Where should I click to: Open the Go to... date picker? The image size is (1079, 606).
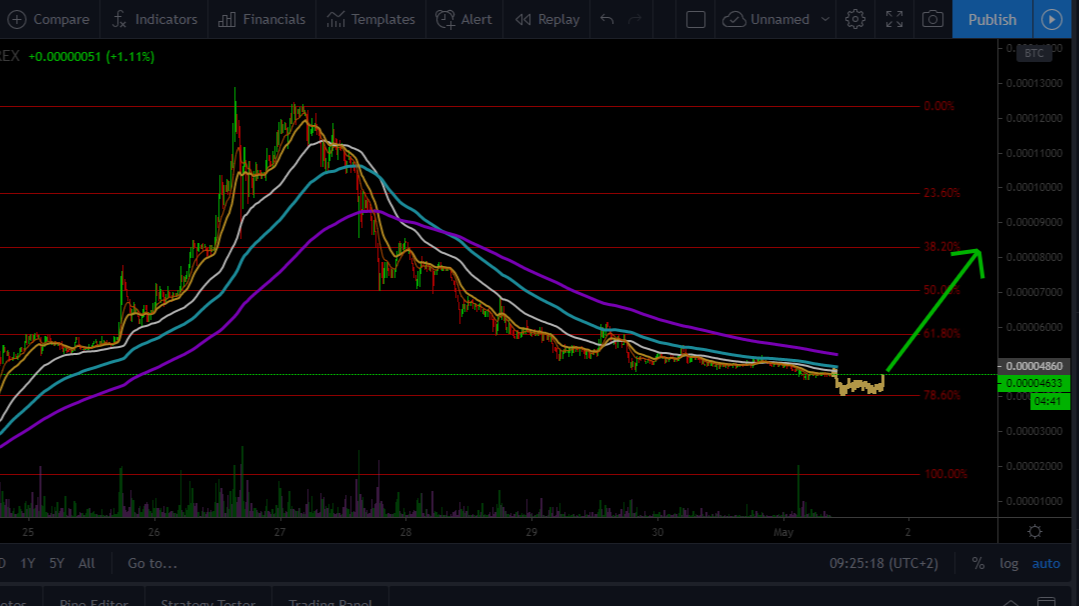(x=150, y=563)
